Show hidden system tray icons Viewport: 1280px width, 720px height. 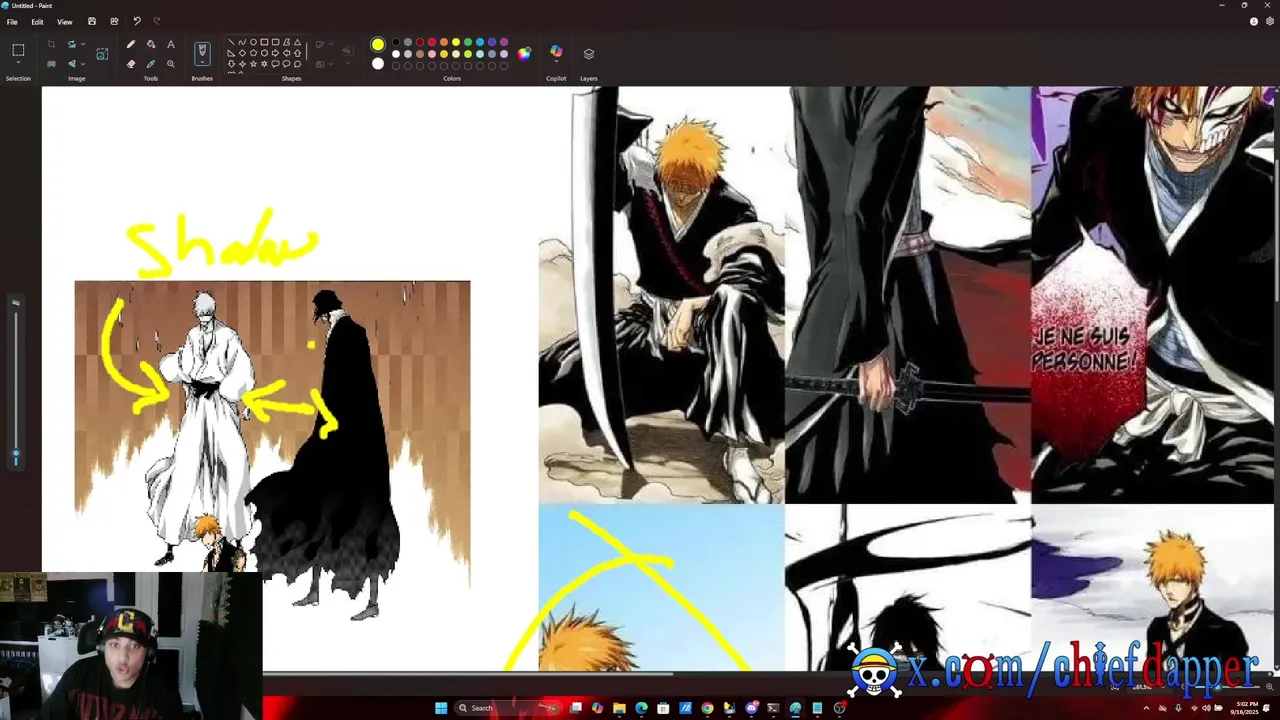[1146, 708]
